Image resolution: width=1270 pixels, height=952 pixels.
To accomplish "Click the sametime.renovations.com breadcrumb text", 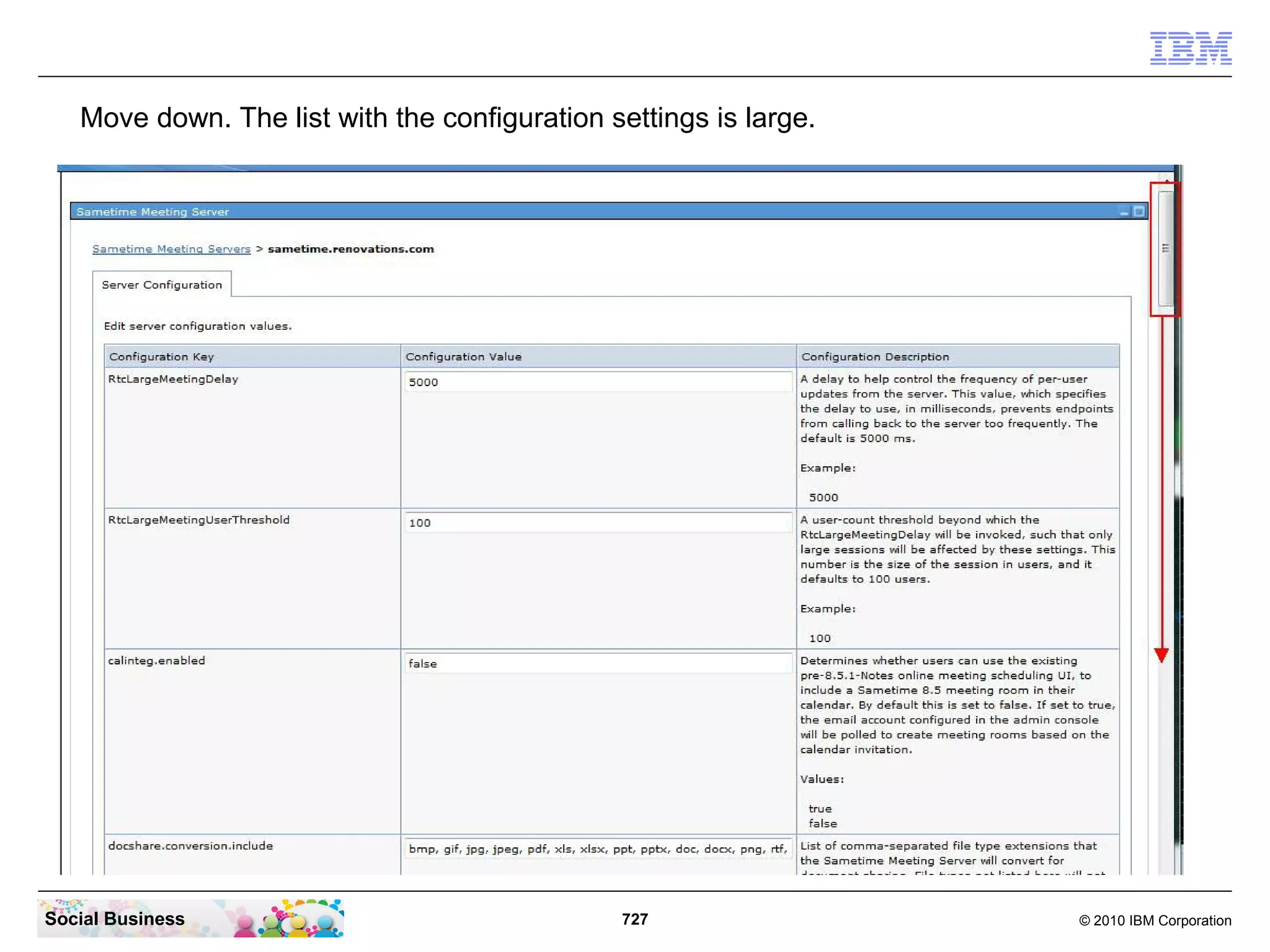I will pos(351,249).
